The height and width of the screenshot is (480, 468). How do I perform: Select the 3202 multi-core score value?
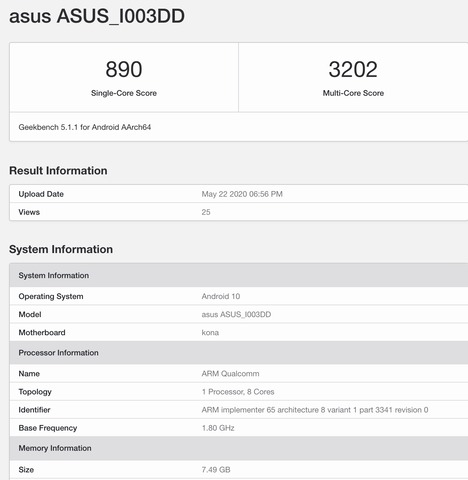tap(353, 69)
